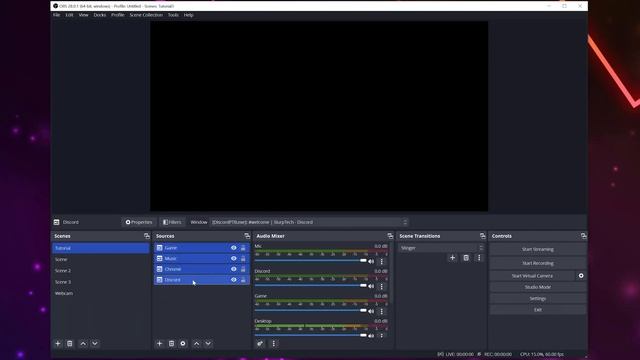This screenshot has height=360, width=640.
Task: Open advanced audio properties gear icon
Action: pos(260,344)
